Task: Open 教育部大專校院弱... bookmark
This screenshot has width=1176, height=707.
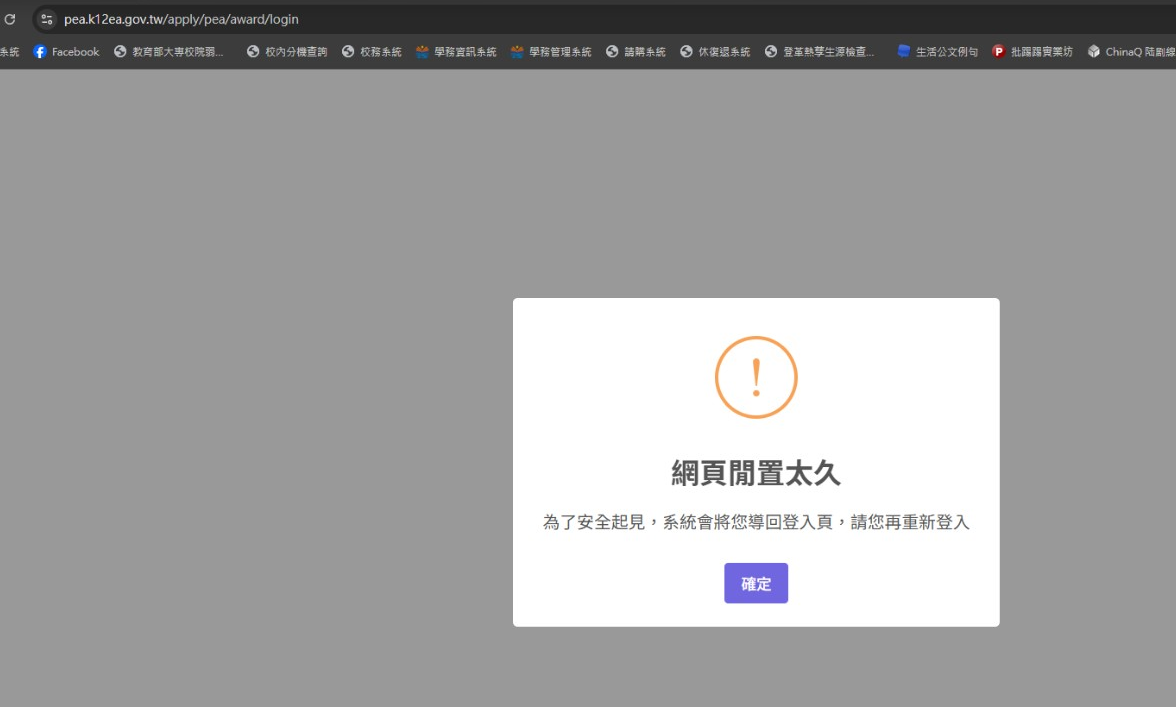Action: click(x=169, y=52)
